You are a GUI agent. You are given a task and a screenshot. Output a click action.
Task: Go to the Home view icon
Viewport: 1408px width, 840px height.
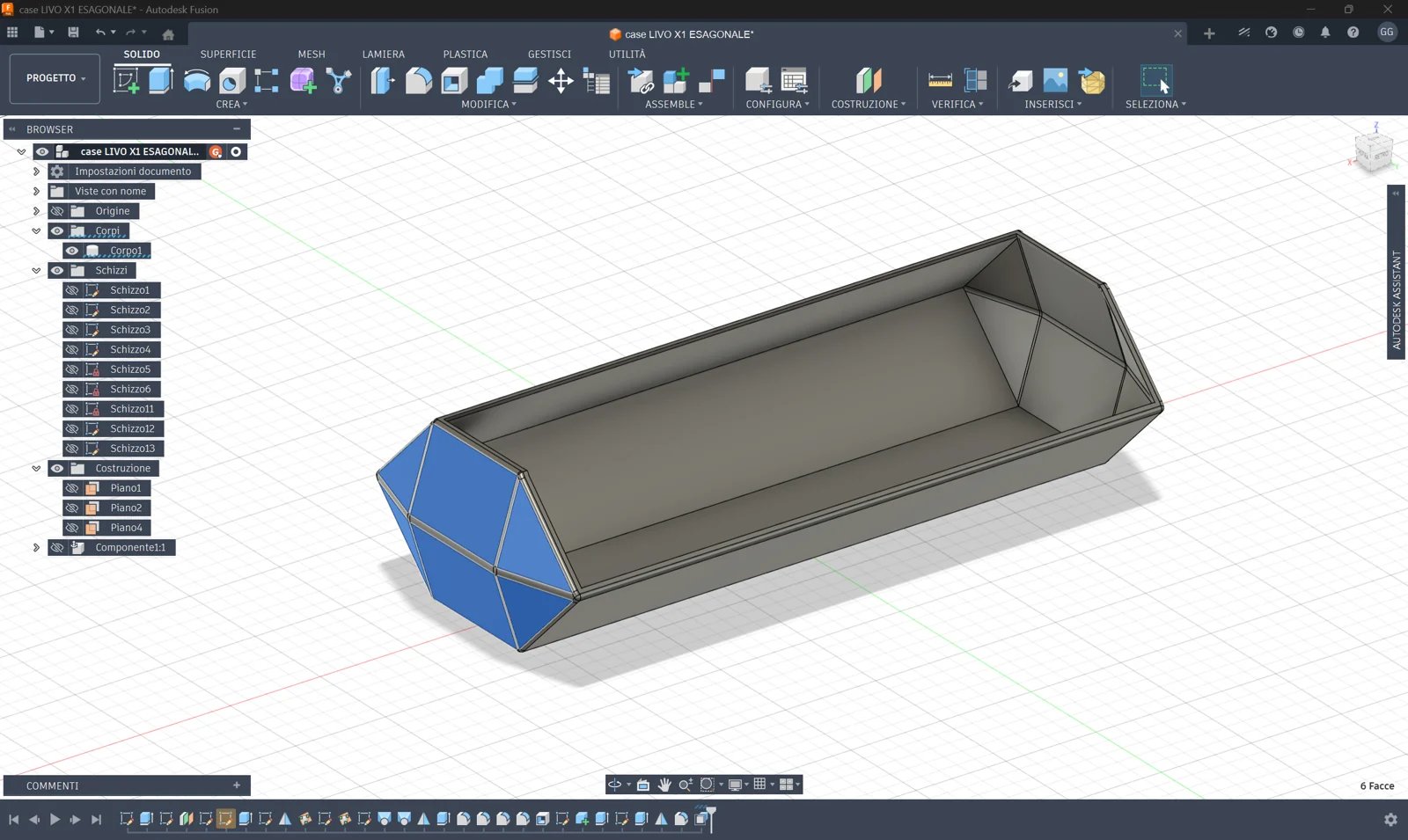168,34
